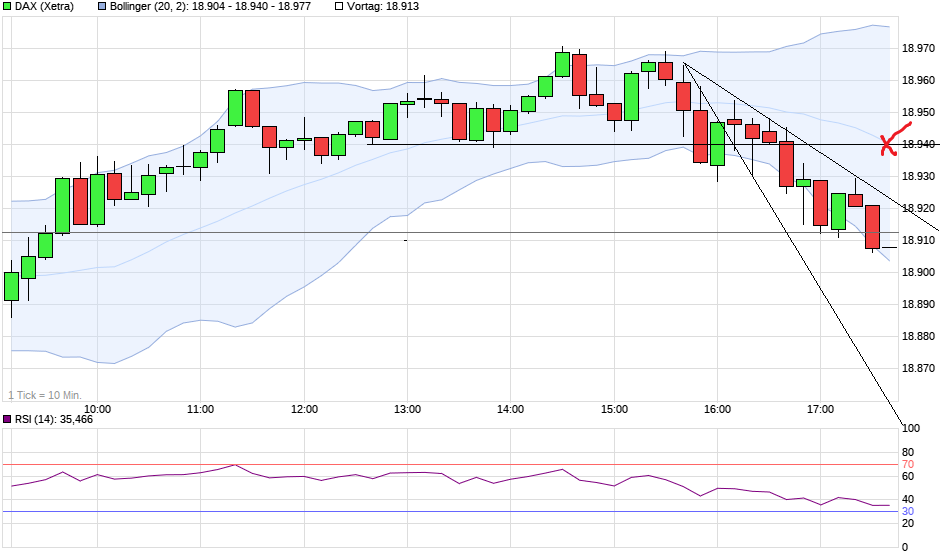
Task: Click the blue Bollinger legend swatch
Action: 102,7
